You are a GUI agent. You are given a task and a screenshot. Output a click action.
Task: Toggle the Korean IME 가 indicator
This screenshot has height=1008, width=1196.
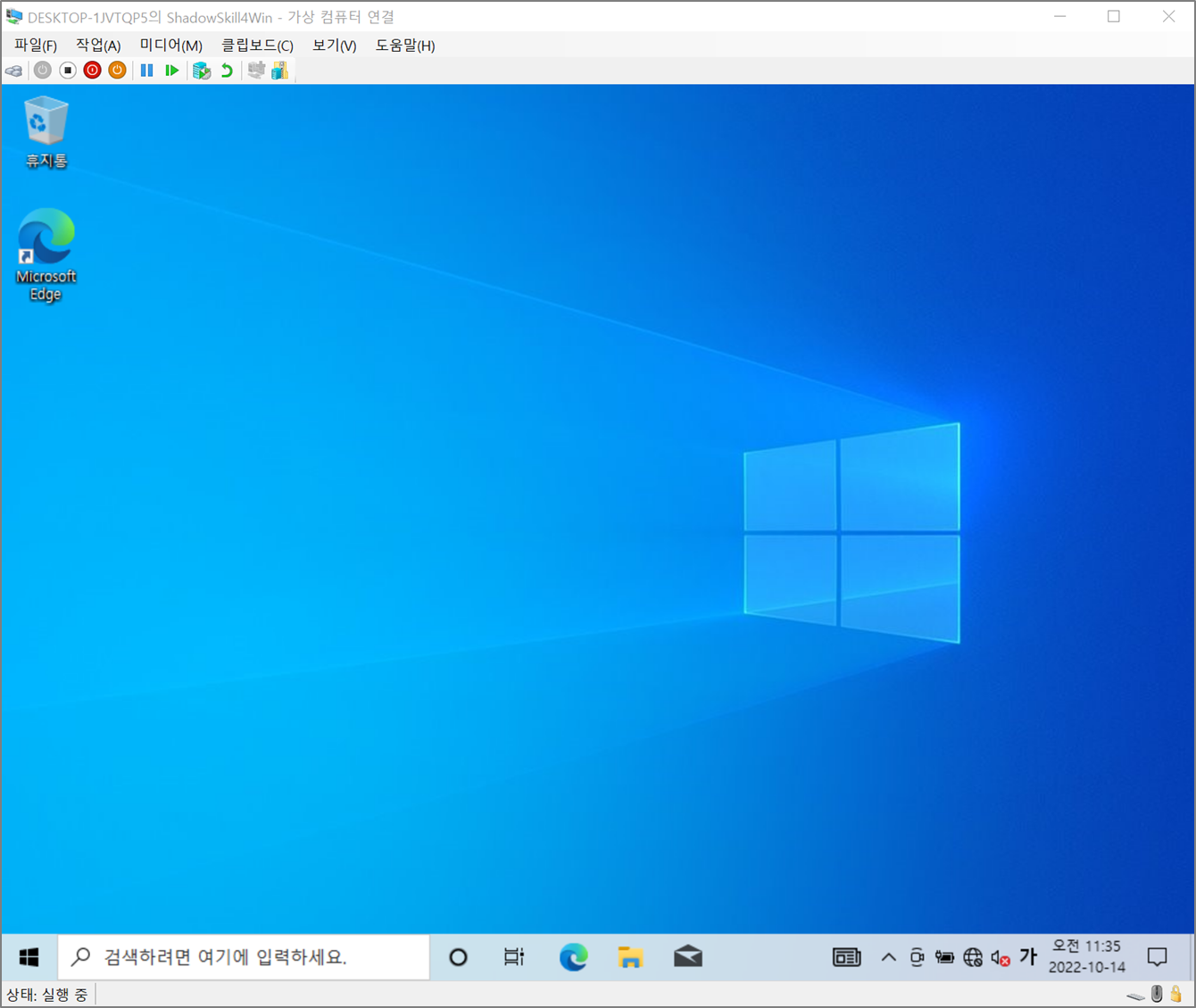1028,957
